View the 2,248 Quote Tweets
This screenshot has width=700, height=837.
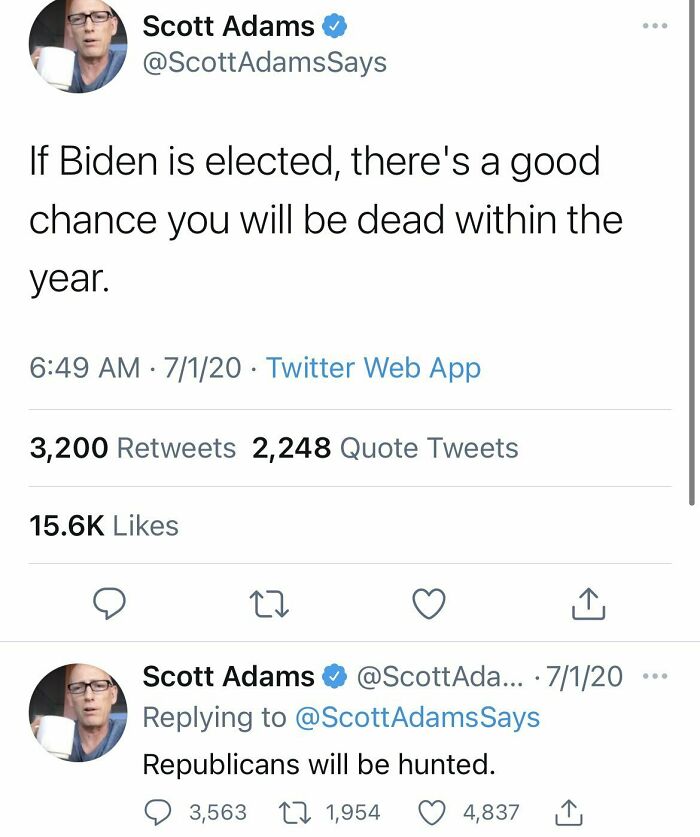click(x=385, y=448)
